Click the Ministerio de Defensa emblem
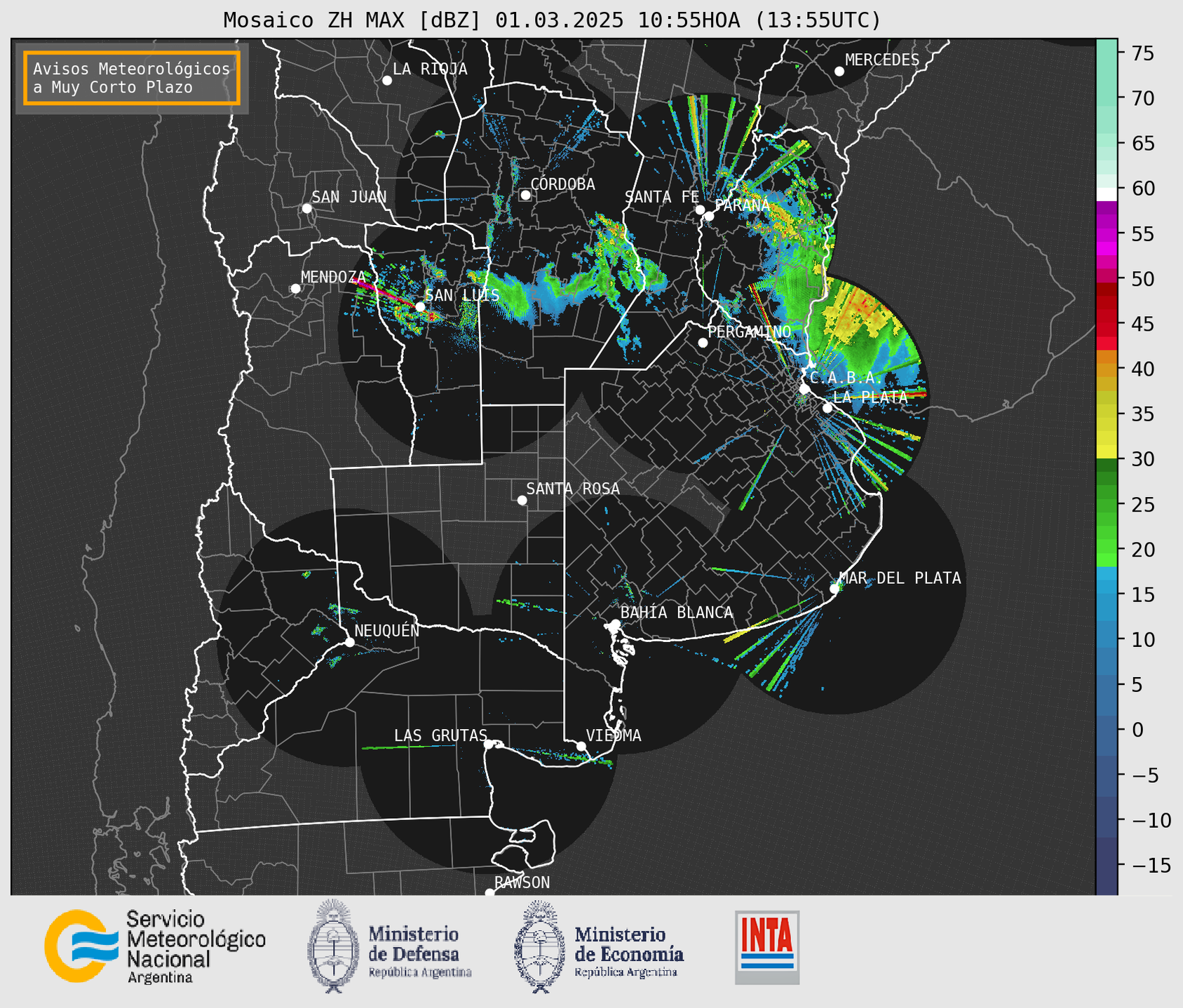 (333, 946)
